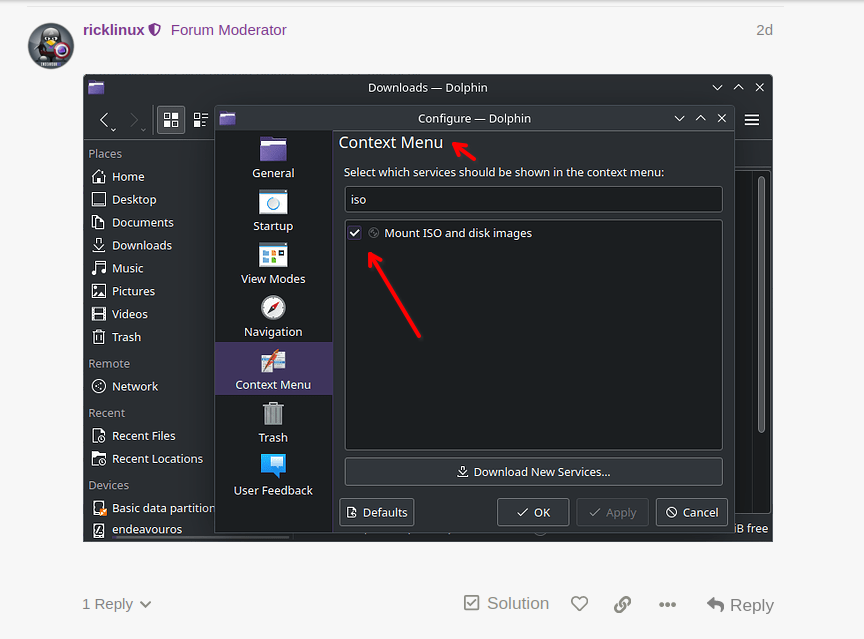Minimize the Configure Dolphin dialog
Image resolution: width=864 pixels, height=639 pixels.
click(x=679, y=118)
